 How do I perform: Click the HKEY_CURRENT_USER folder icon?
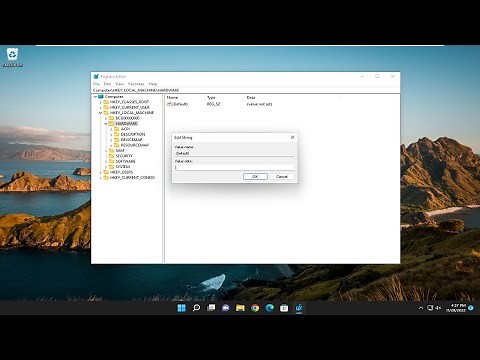(106, 107)
